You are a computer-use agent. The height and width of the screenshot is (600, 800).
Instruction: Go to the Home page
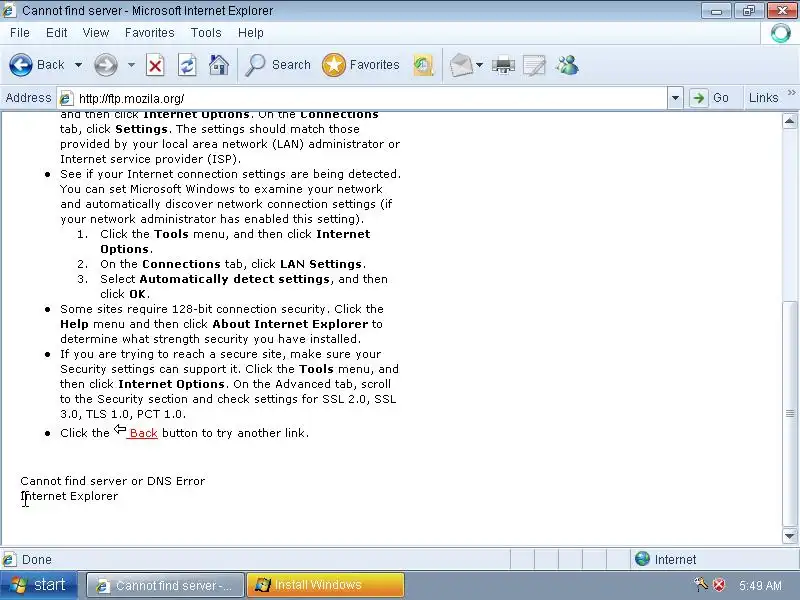tap(218, 65)
